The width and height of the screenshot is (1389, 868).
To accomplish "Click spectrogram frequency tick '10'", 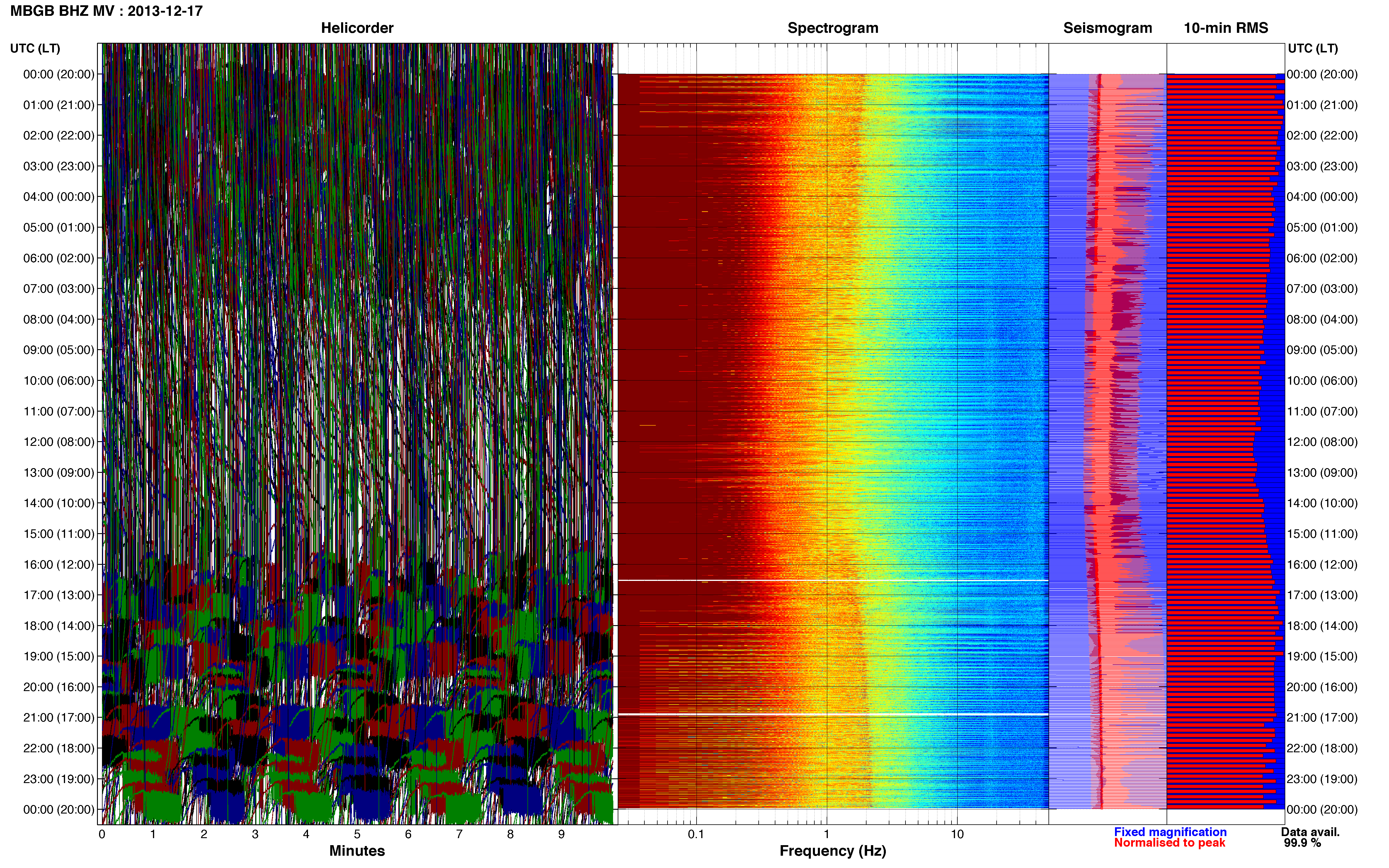I will (957, 834).
